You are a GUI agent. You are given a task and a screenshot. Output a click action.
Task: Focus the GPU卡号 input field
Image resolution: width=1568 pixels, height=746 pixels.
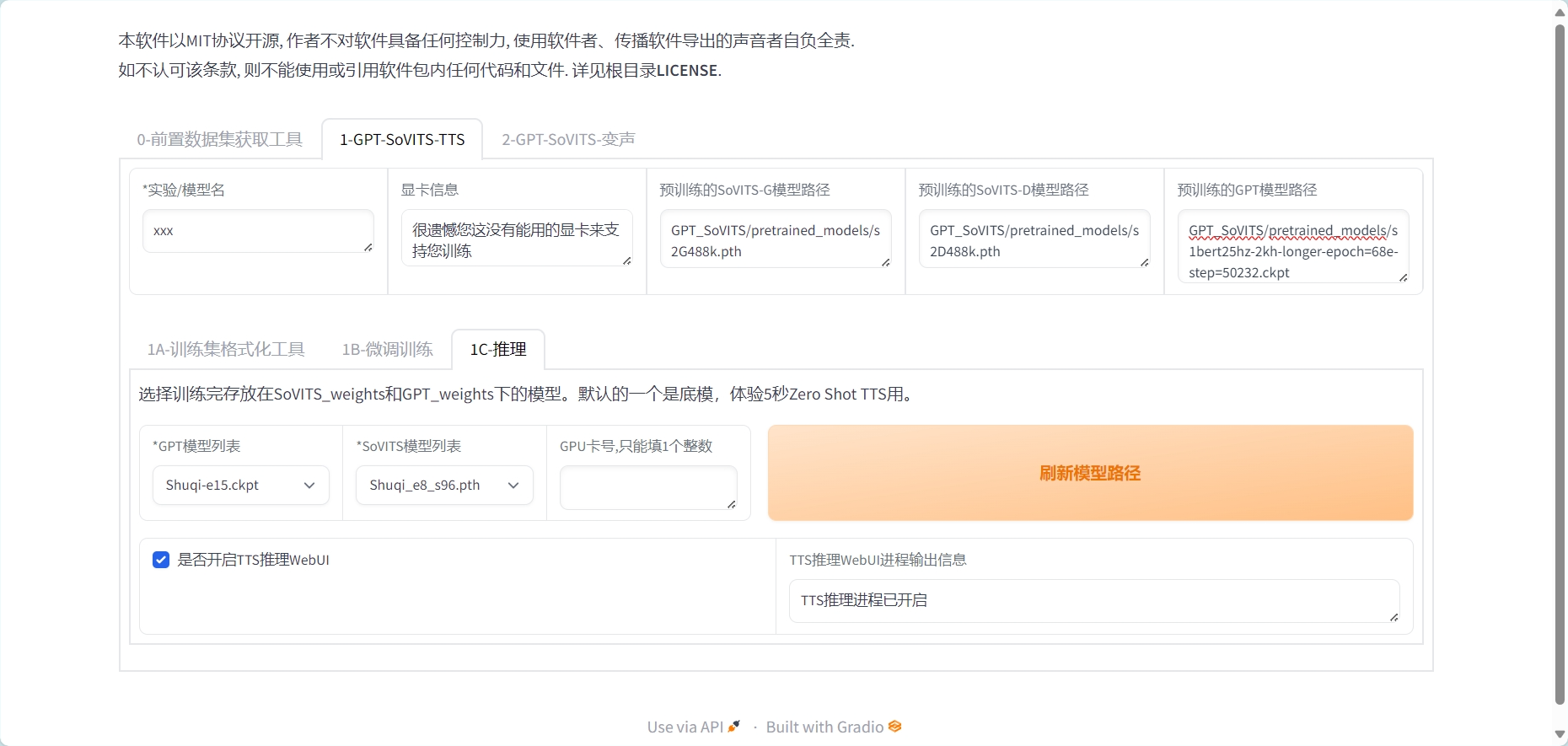point(648,488)
